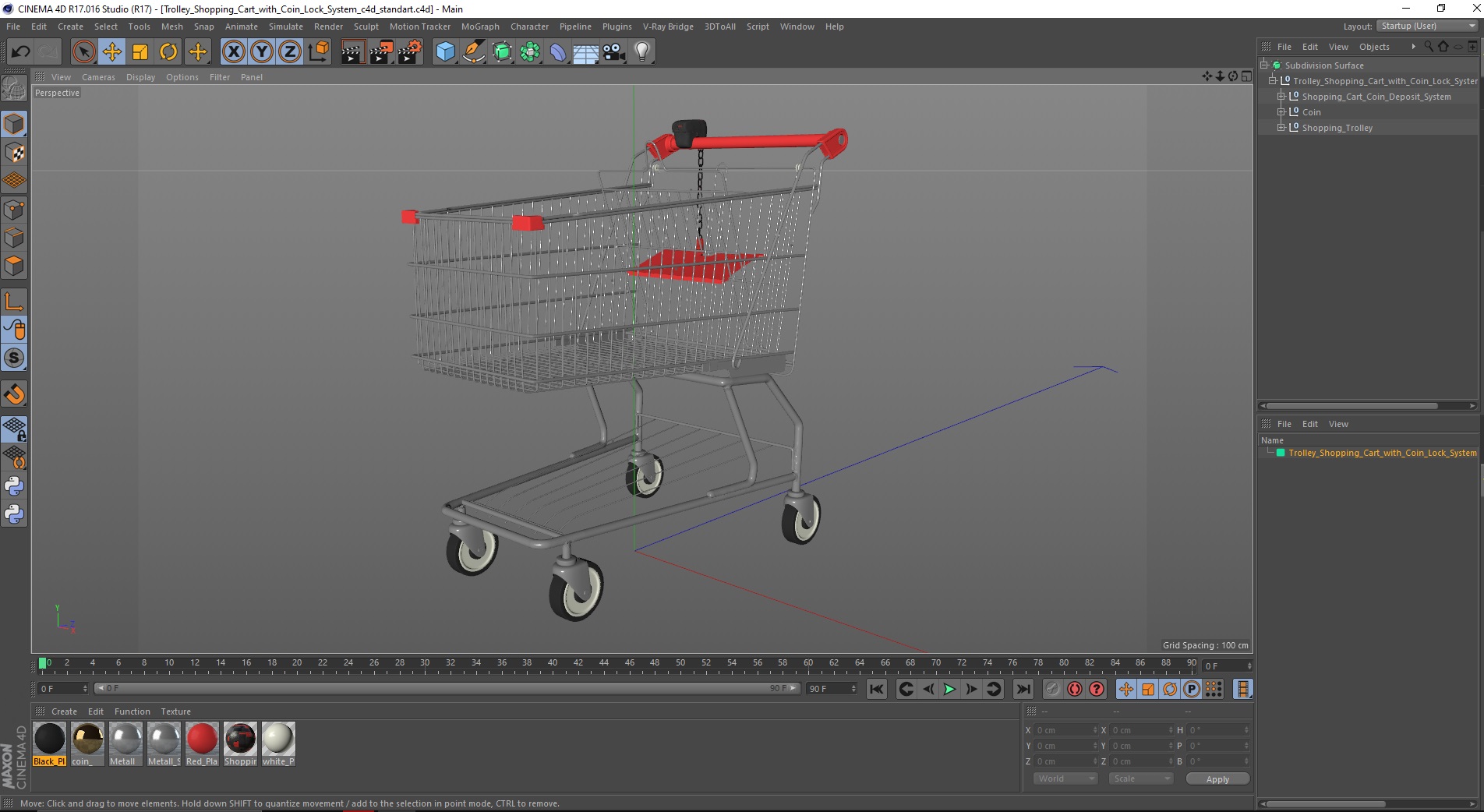Toggle coordinate system icon
Image resolution: width=1484 pixels, height=812 pixels.
tap(319, 52)
